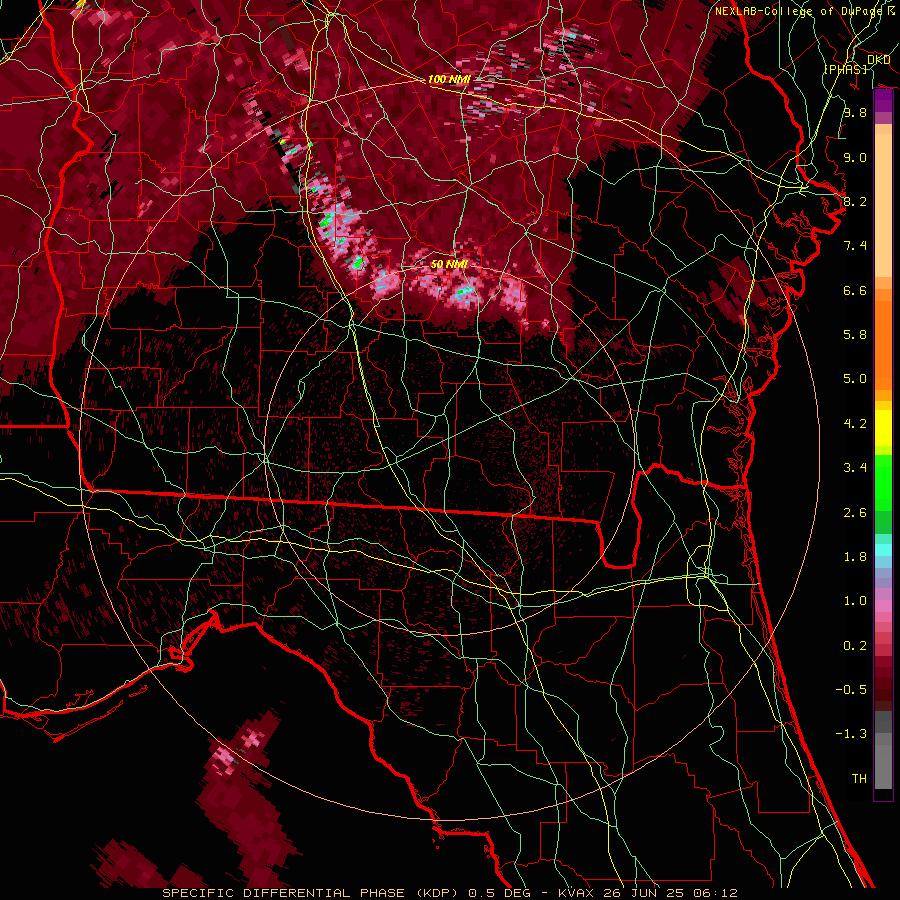This screenshot has height=900, width=900.
Task: Click the "DKD" label above the color scale
Action: click(x=878, y=60)
